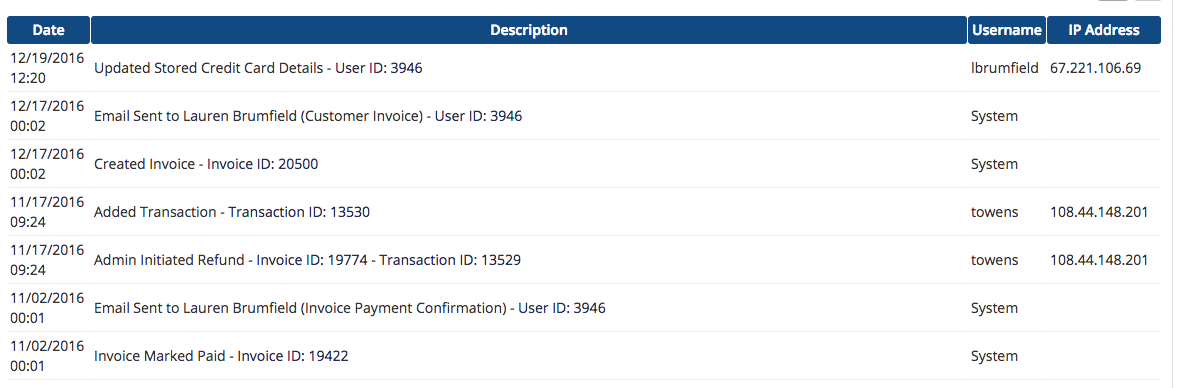The height and width of the screenshot is (388, 1180).
Task: Click Created Invoice ID 20500 entry
Action: (x=206, y=164)
